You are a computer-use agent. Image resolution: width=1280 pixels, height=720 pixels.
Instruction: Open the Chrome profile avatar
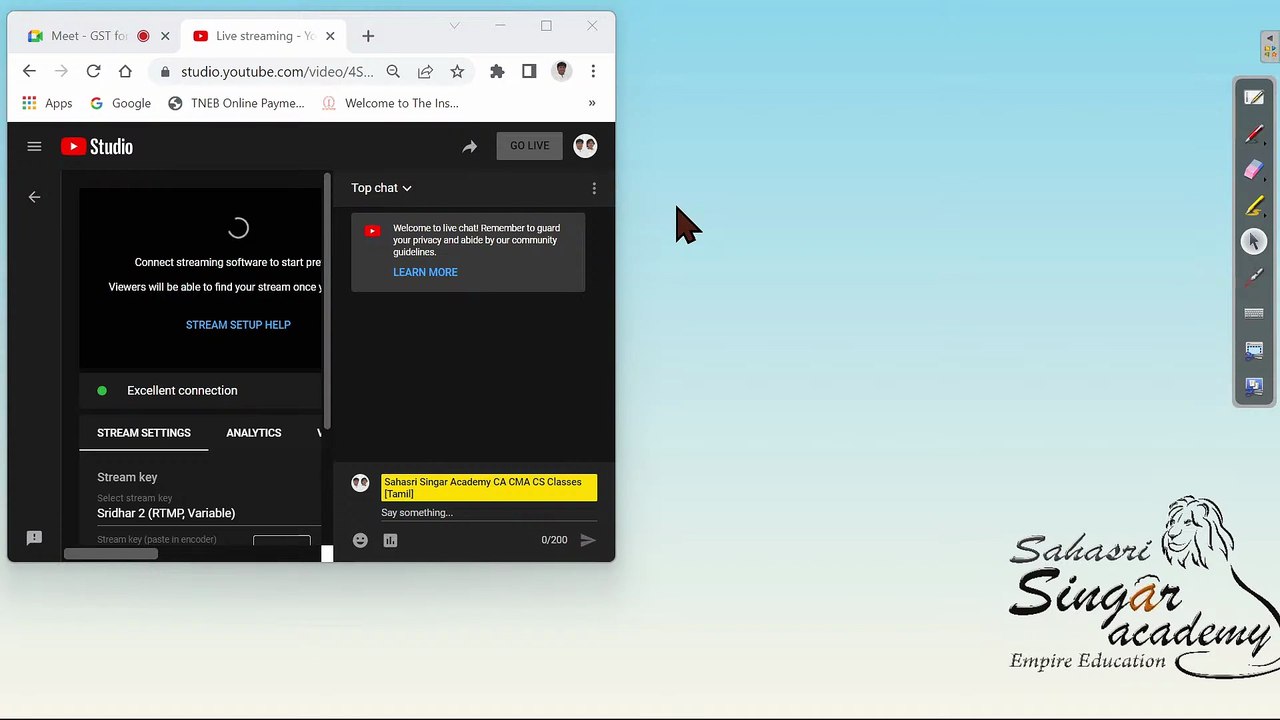(561, 71)
